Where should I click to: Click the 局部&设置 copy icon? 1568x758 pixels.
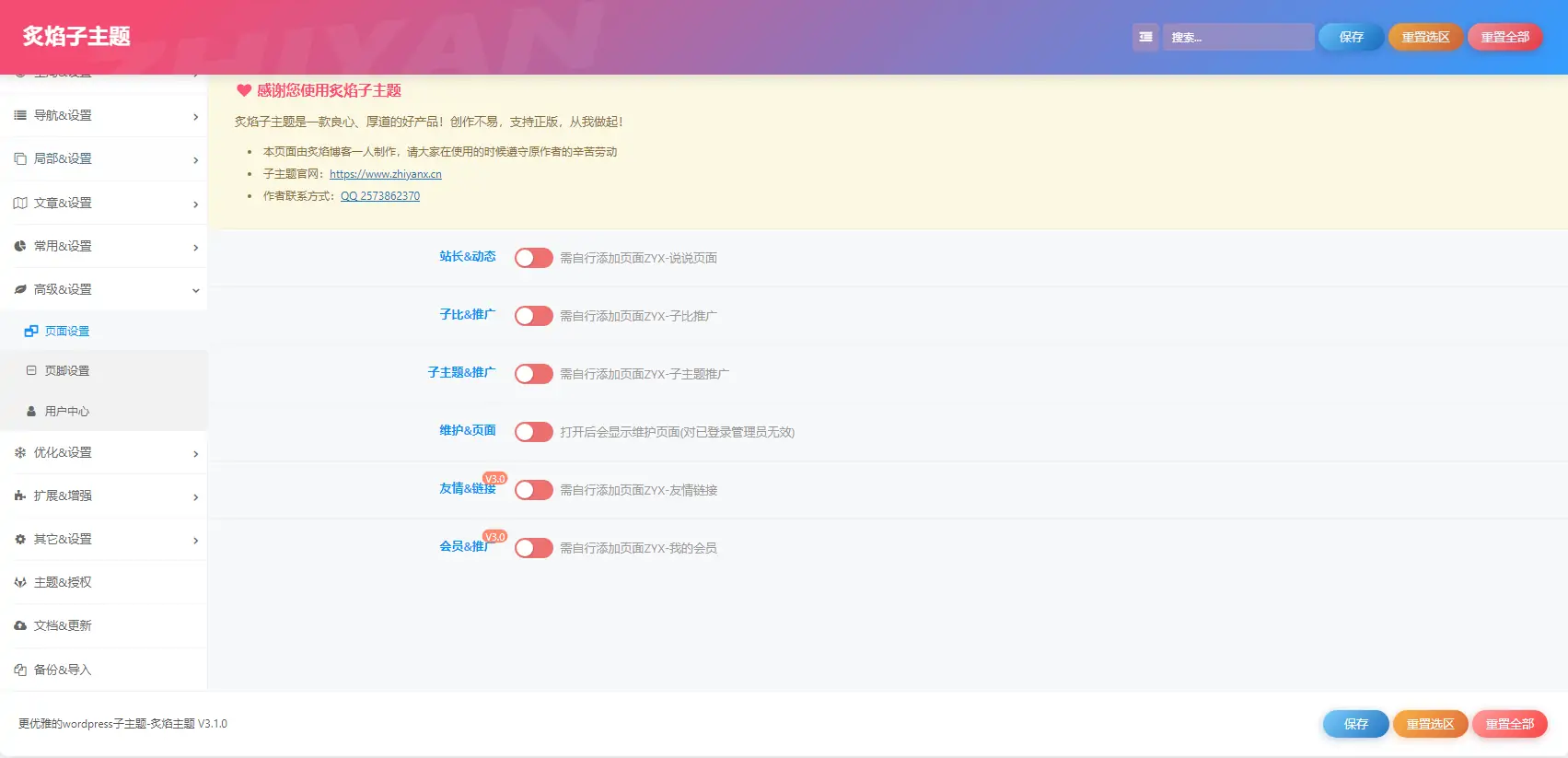[x=20, y=158]
